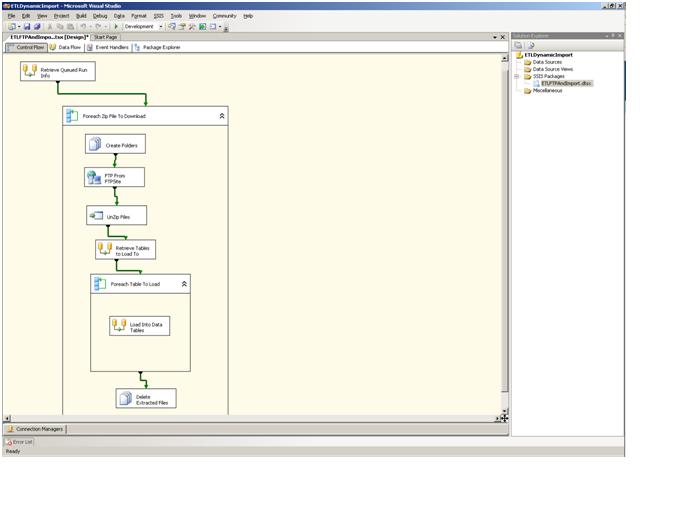The height and width of the screenshot is (525, 700).
Task: Select the FTP From FTPSite task
Action: point(114,177)
